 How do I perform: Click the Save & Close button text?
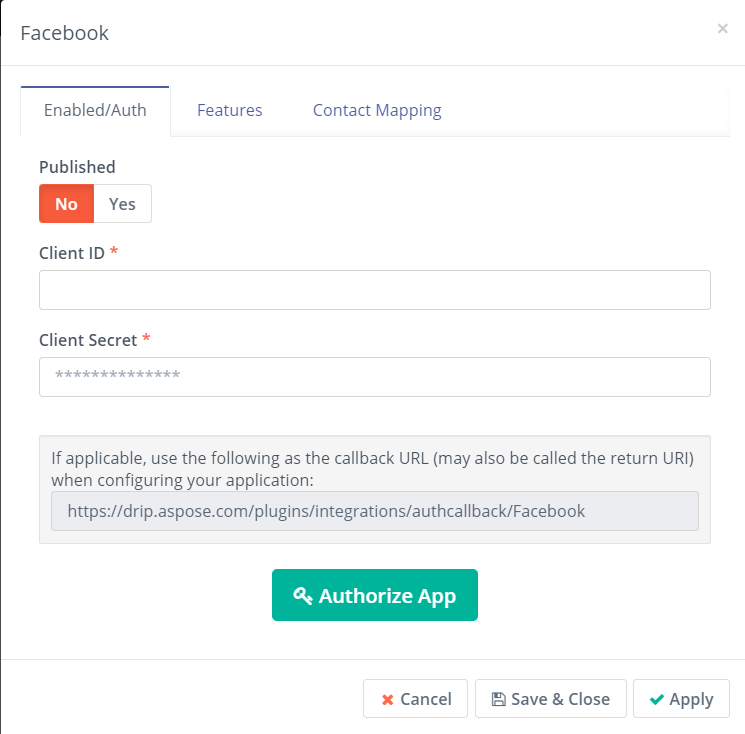[561, 699]
